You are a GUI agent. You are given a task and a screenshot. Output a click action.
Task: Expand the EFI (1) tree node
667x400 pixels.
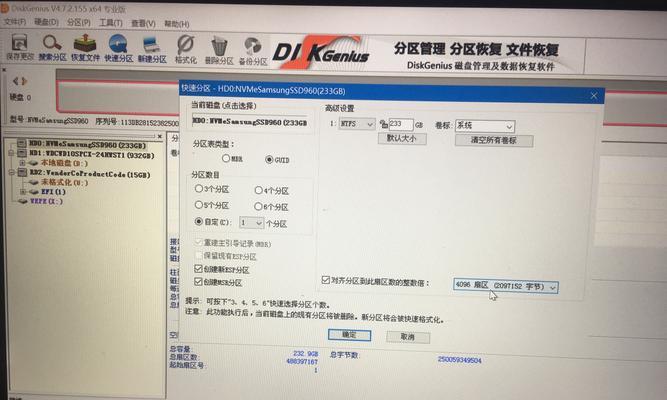click(23, 192)
